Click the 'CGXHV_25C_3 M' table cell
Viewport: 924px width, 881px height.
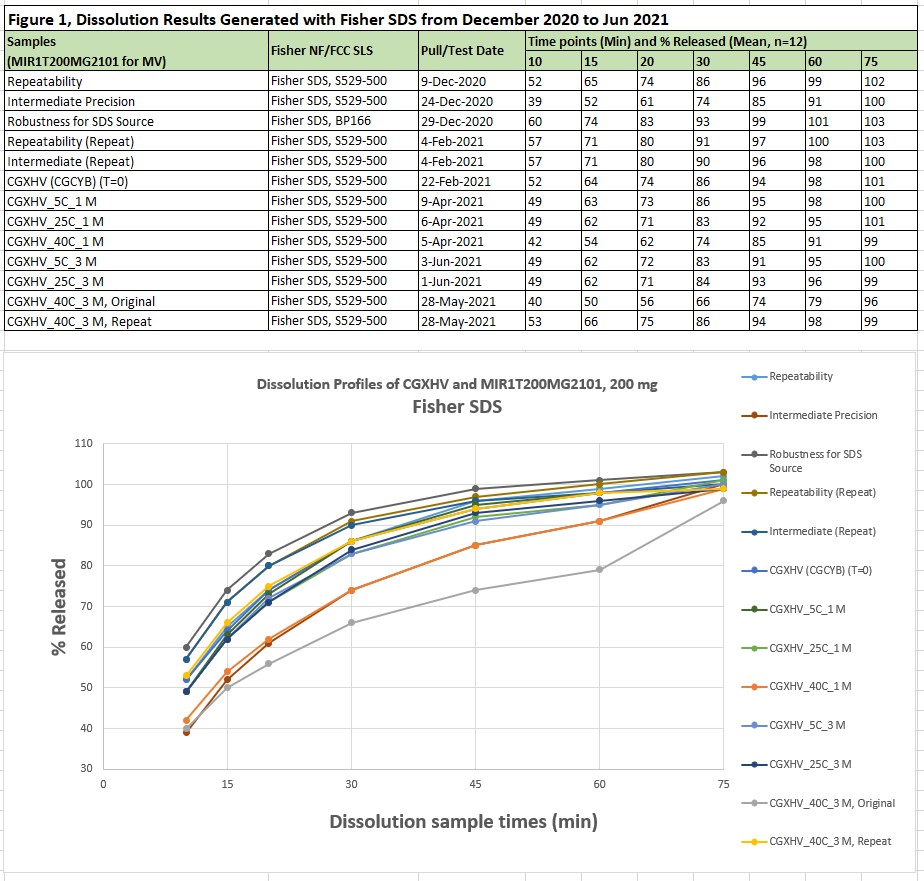(136, 282)
